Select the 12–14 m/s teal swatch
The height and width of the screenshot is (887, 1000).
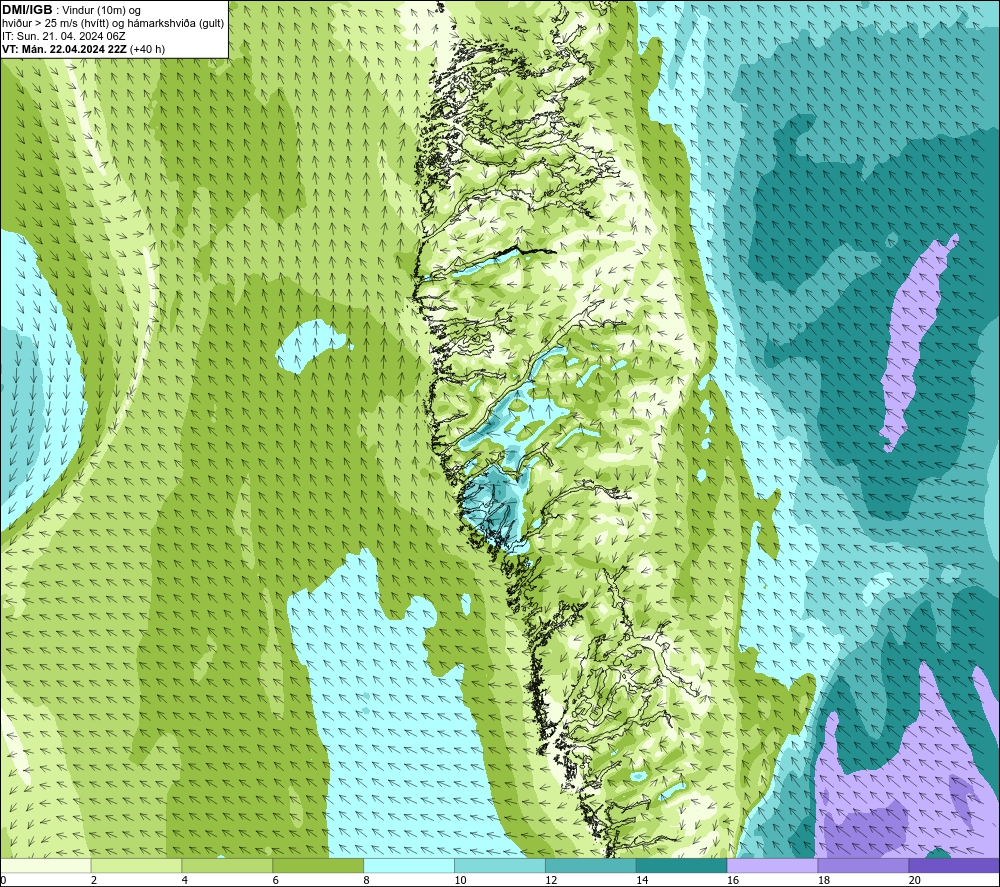click(591, 865)
